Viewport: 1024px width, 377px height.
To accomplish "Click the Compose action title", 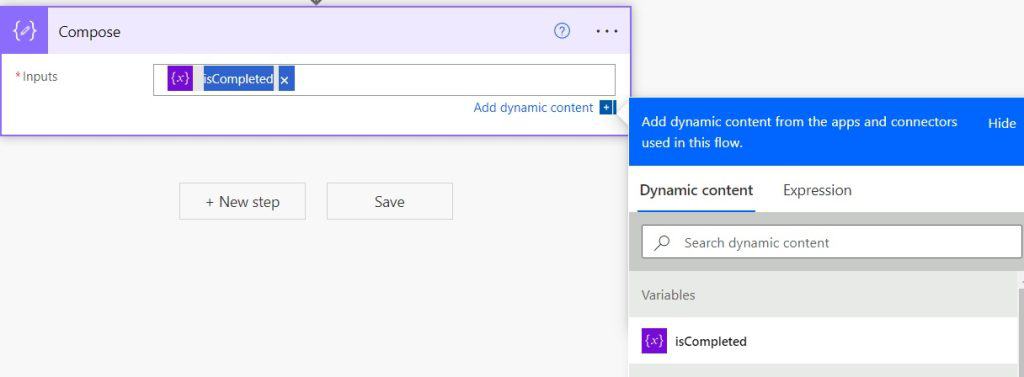I will 89,31.
